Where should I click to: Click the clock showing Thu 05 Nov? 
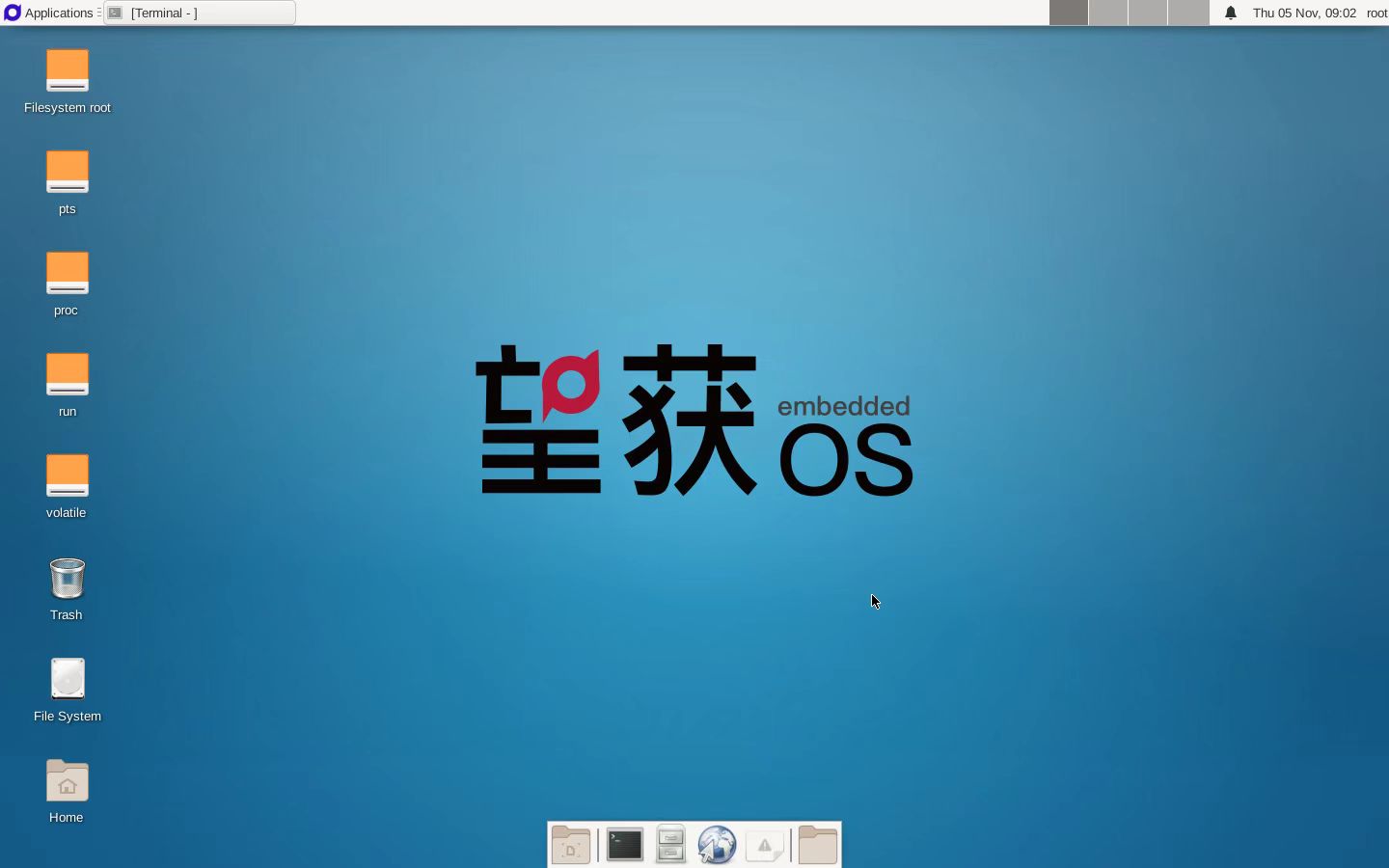[1304, 13]
